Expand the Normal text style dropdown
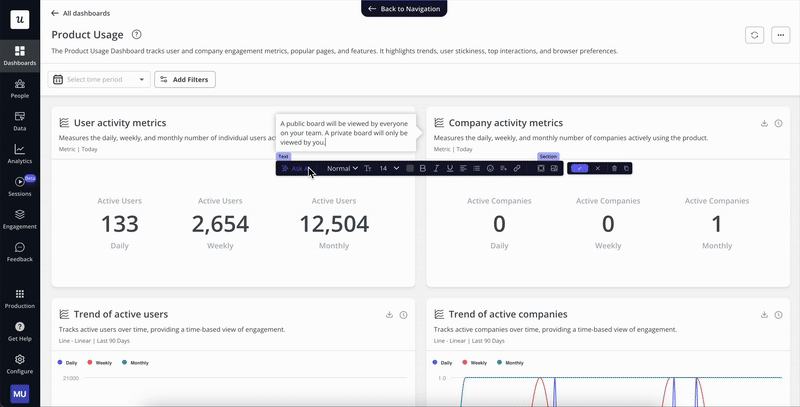 [343, 168]
